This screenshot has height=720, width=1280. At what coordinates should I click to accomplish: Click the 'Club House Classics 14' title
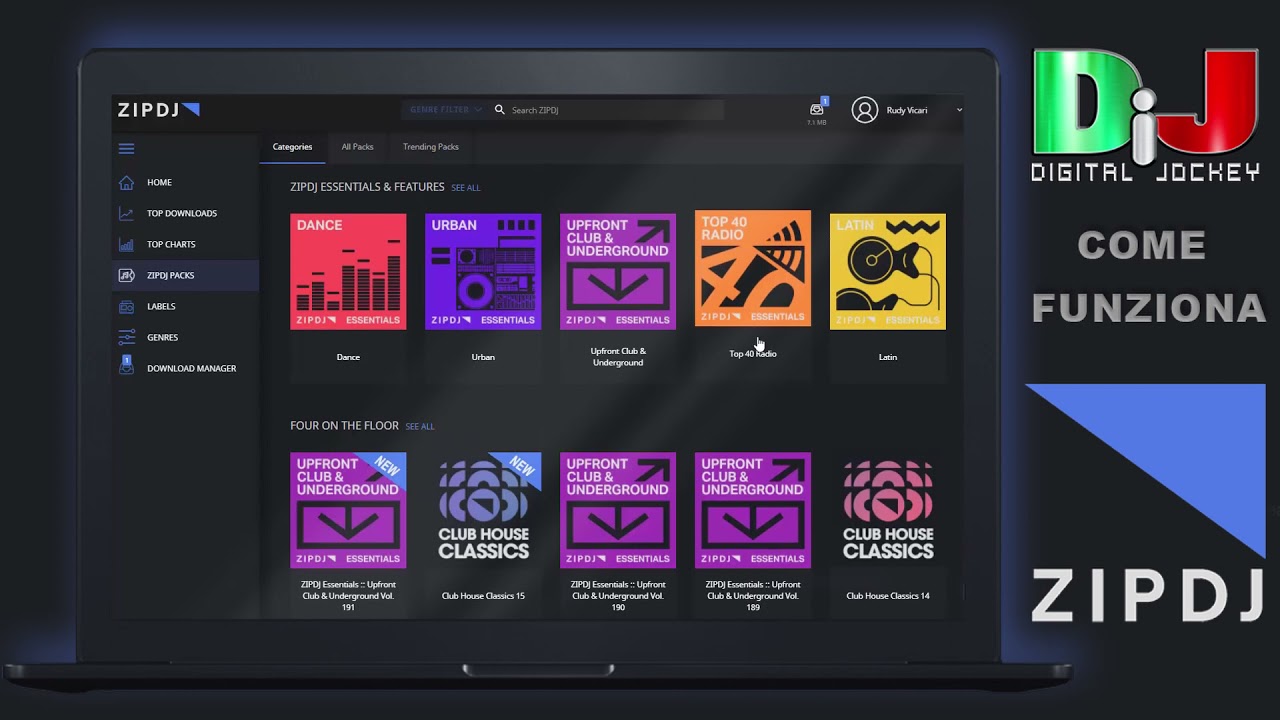888,596
